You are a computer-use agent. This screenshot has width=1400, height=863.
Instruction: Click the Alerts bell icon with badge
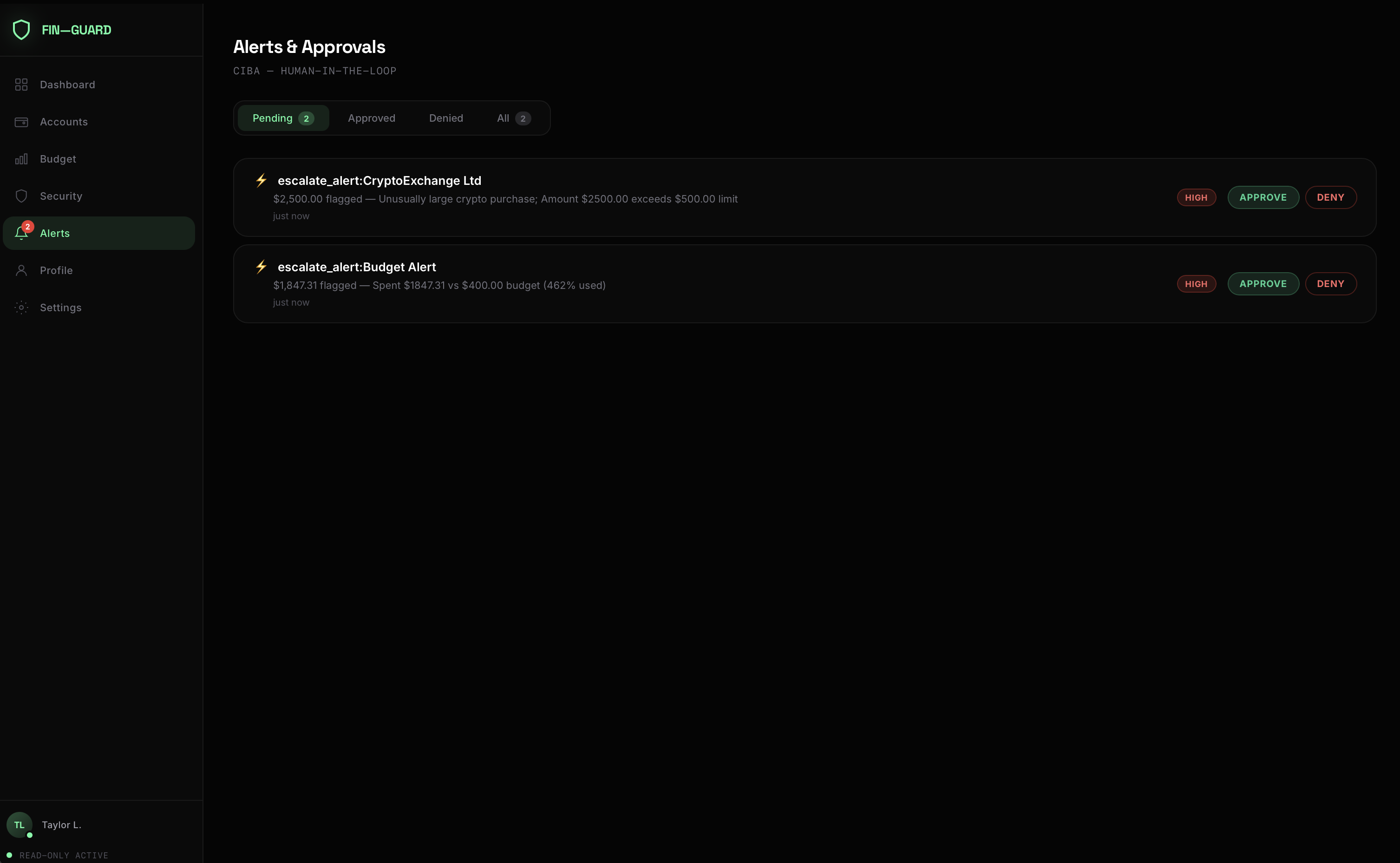coord(22,233)
